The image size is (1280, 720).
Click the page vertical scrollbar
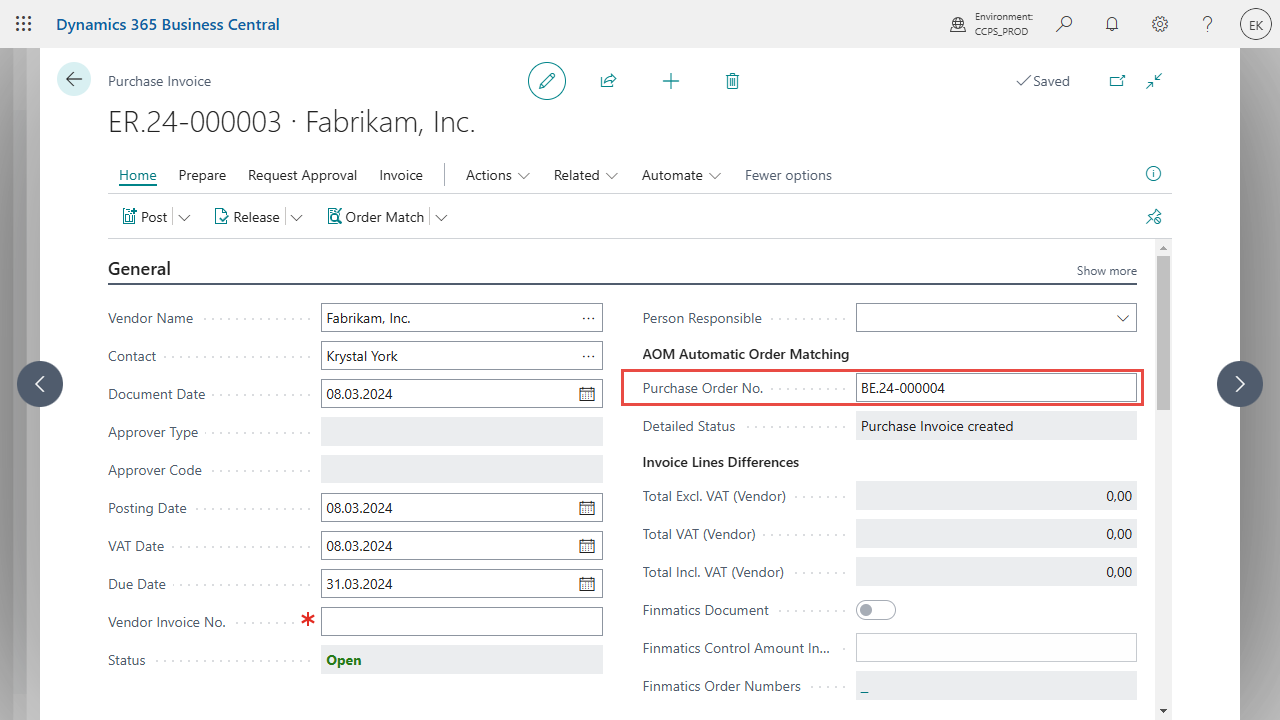tap(1163, 332)
